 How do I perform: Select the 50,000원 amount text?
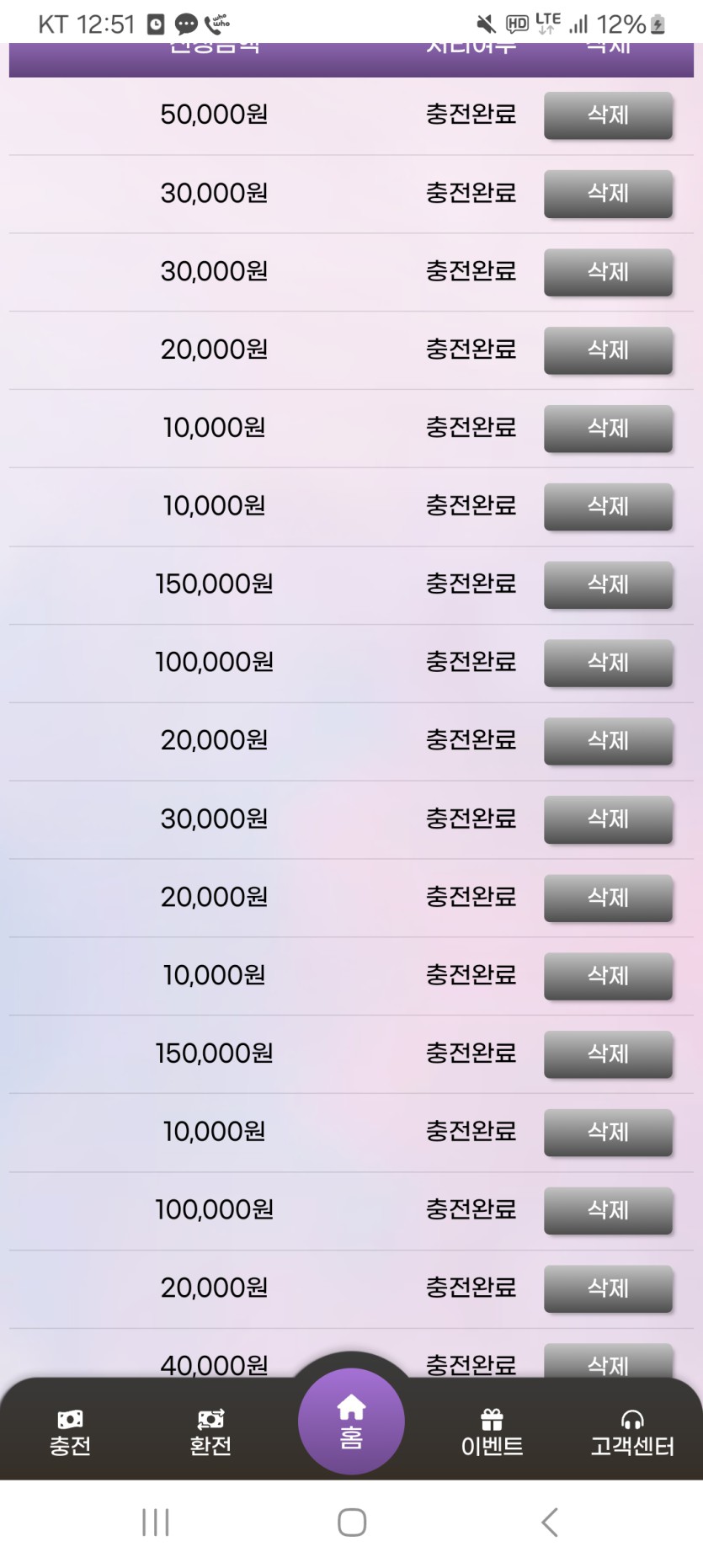click(x=214, y=115)
